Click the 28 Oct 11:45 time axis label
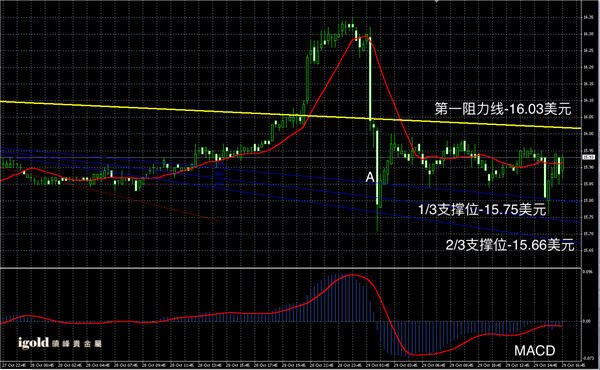600x370 pixels. (x=181, y=365)
